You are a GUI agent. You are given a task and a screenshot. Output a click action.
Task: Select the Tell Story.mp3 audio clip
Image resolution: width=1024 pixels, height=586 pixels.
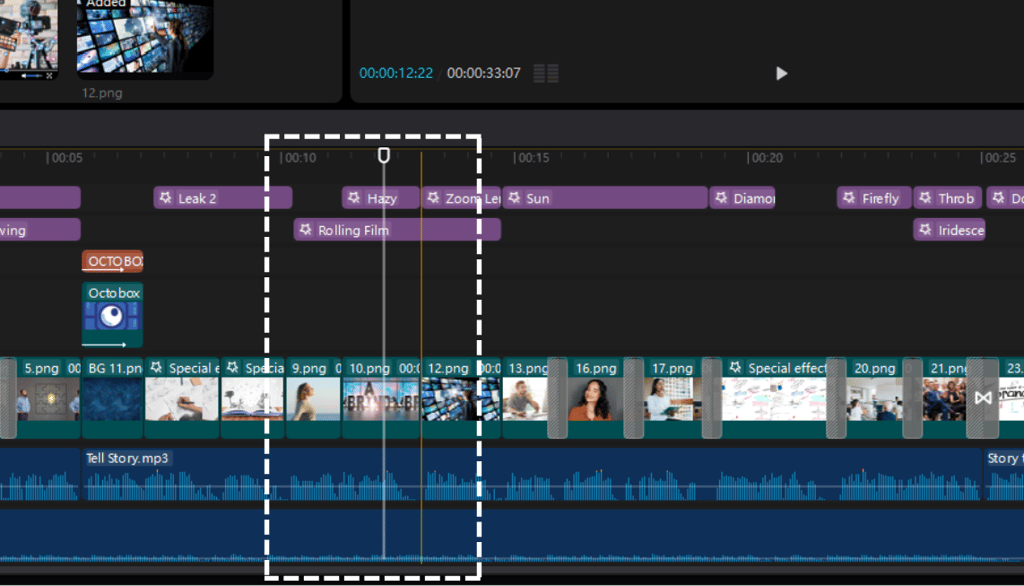coord(532,474)
